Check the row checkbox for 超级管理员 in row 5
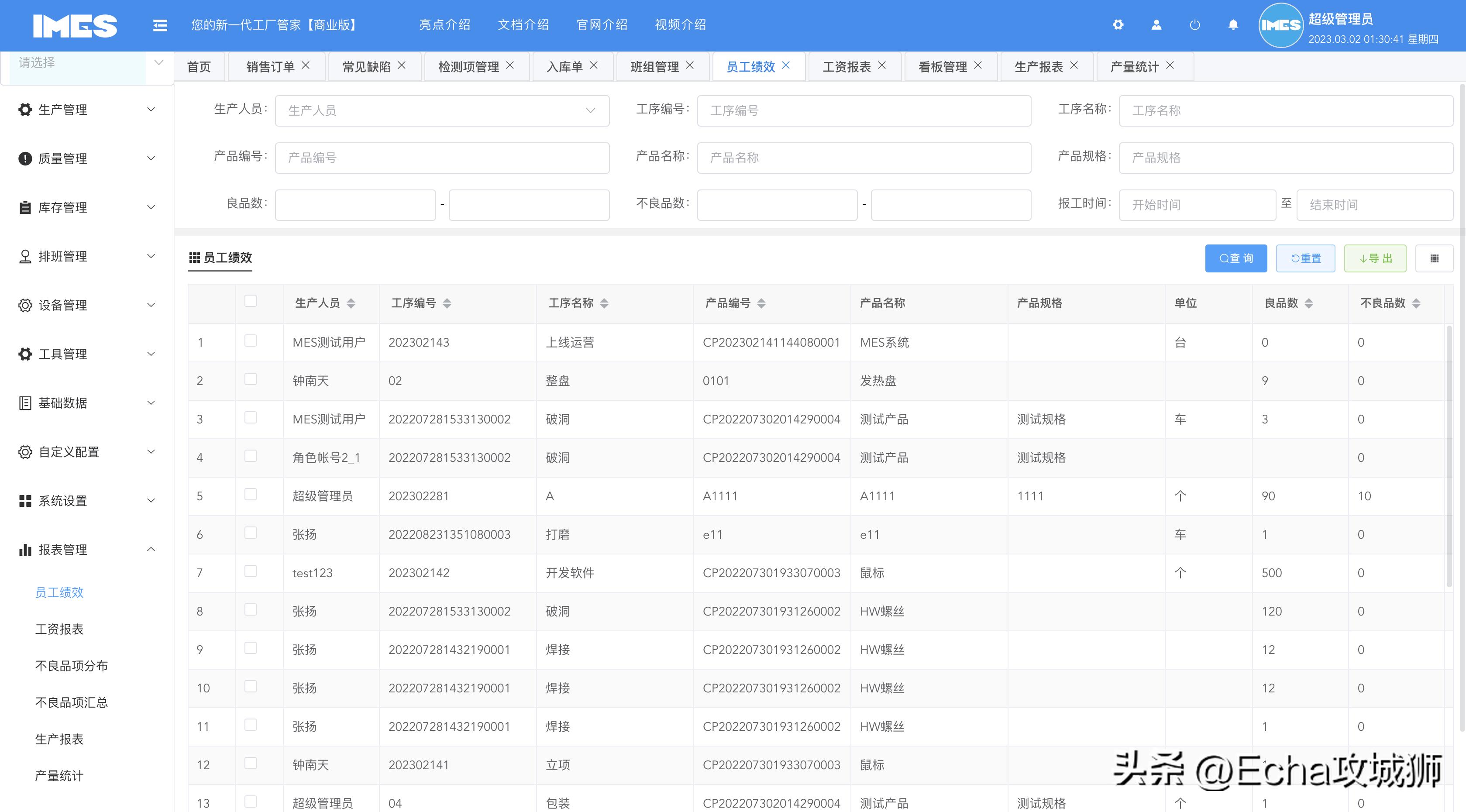1466x812 pixels. click(x=251, y=495)
